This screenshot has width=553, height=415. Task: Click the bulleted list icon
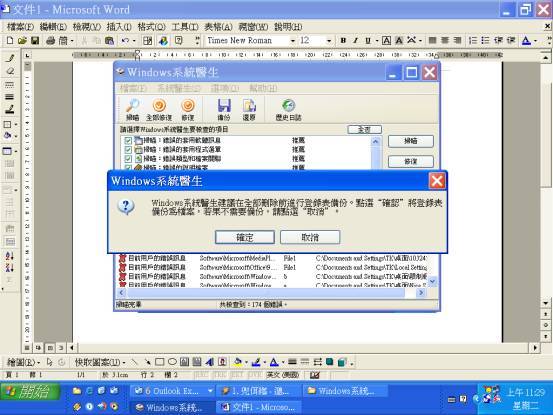(x=486, y=41)
